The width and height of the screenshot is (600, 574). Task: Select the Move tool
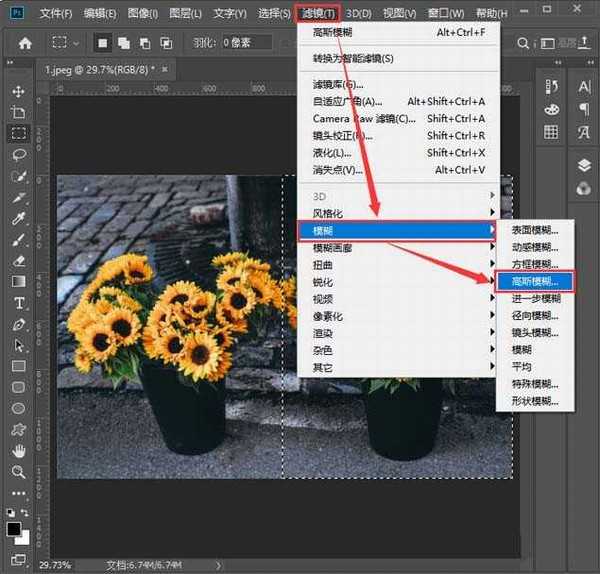(x=18, y=91)
